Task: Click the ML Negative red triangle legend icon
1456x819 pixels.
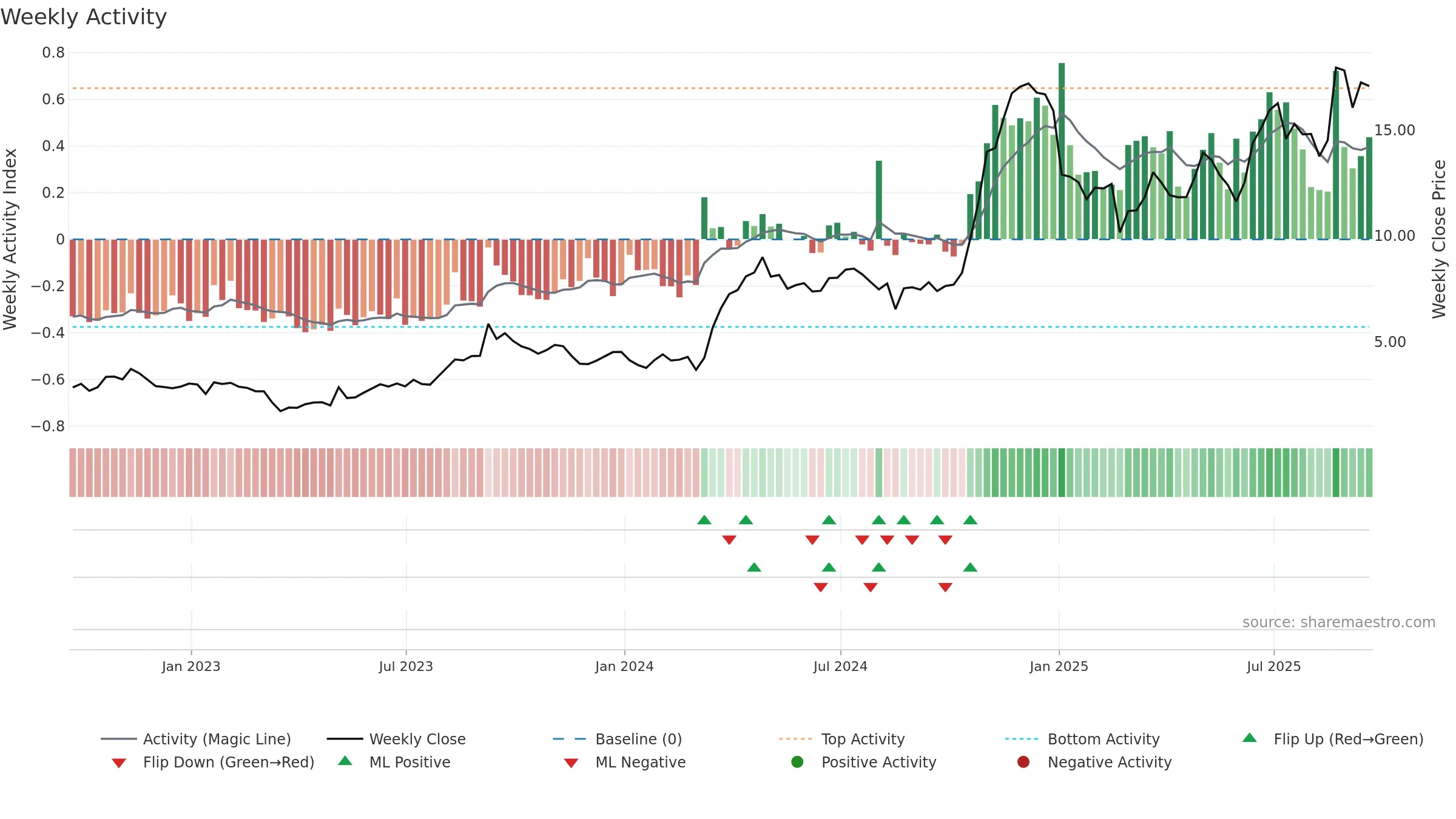Action: click(571, 763)
